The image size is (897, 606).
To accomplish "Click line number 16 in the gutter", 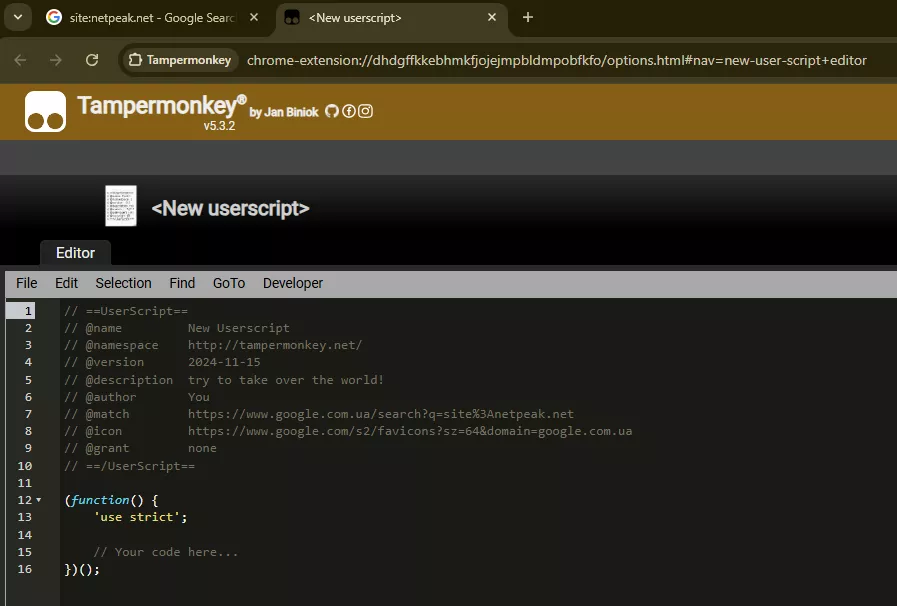I will [25, 569].
